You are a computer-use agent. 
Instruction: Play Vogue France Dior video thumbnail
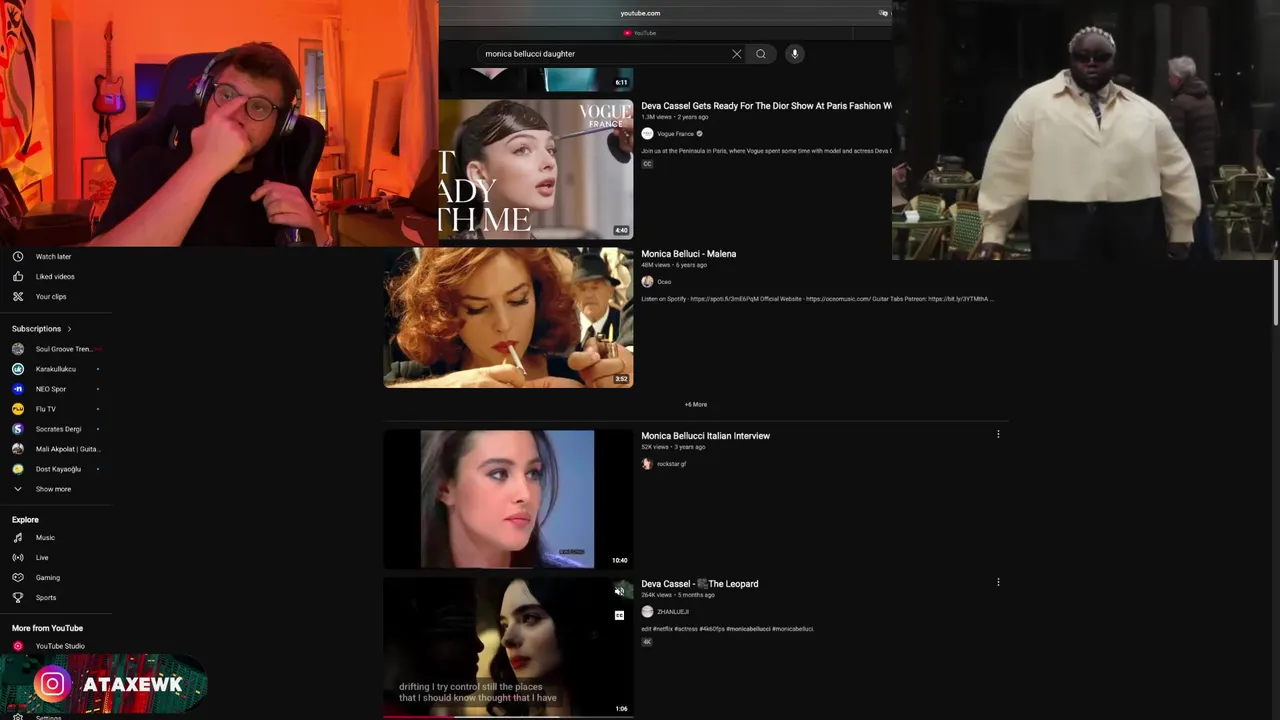click(x=536, y=169)
